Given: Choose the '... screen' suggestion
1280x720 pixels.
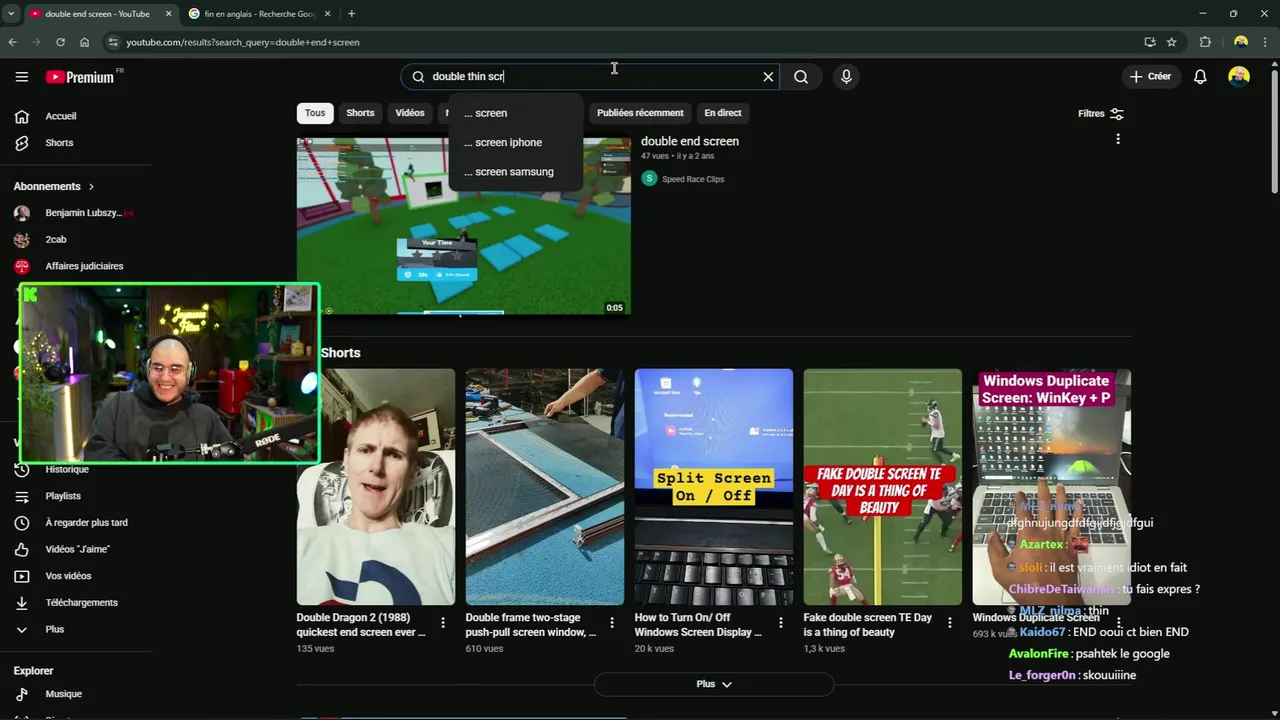Looking at the screenshot, I should pos(515,113).
